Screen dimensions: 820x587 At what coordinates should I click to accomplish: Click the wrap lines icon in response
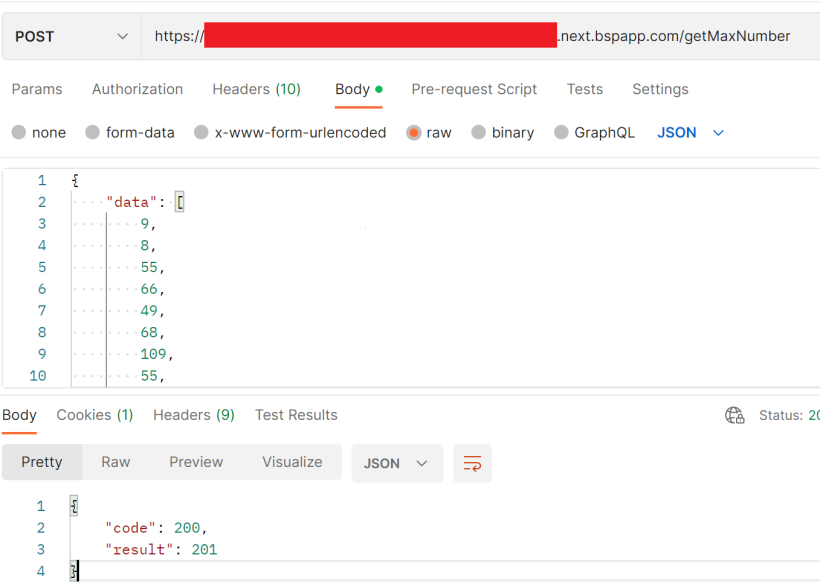472,463
